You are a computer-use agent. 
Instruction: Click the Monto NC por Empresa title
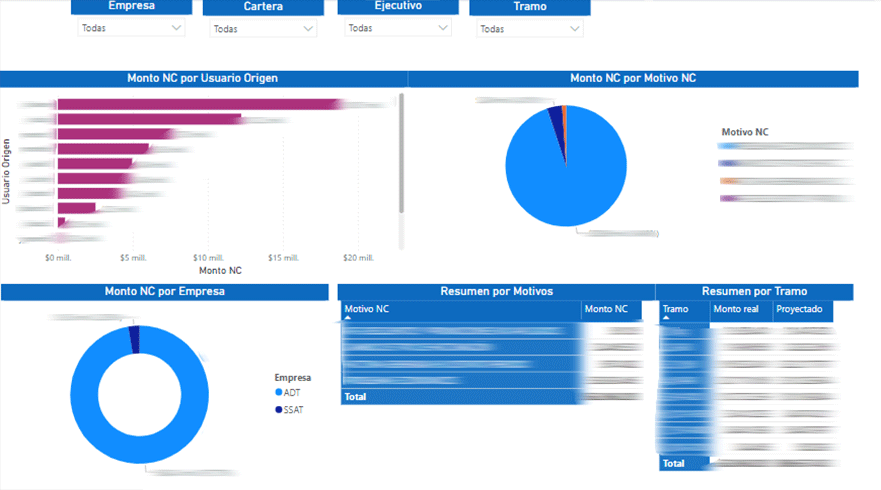pos(165,291)
